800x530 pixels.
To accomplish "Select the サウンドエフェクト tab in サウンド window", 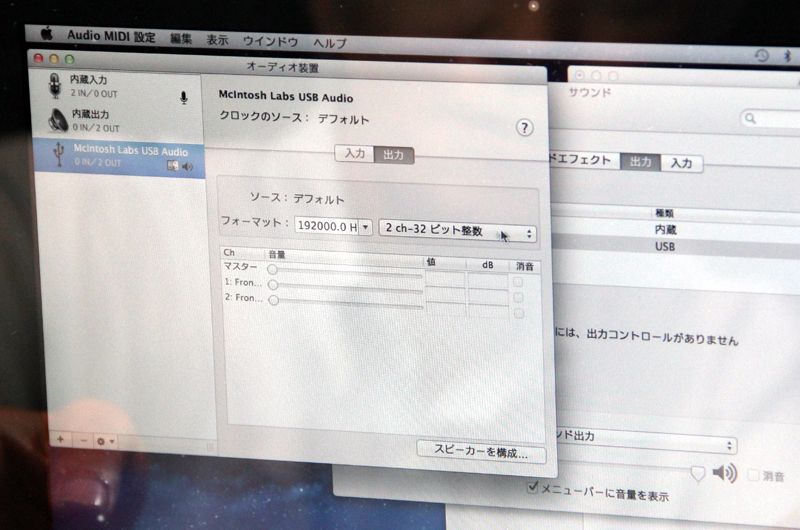I will pyautogui.click(x=584, y=159).
